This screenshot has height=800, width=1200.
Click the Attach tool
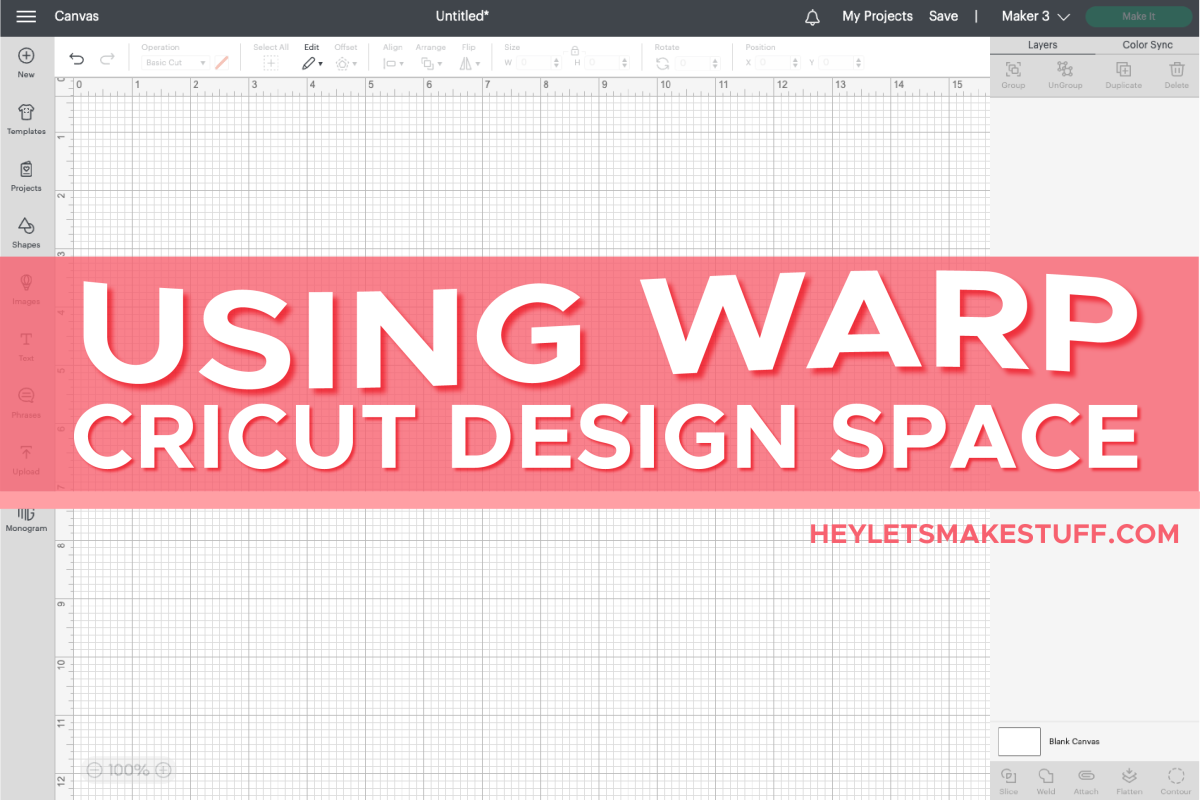coord(1086,781)
